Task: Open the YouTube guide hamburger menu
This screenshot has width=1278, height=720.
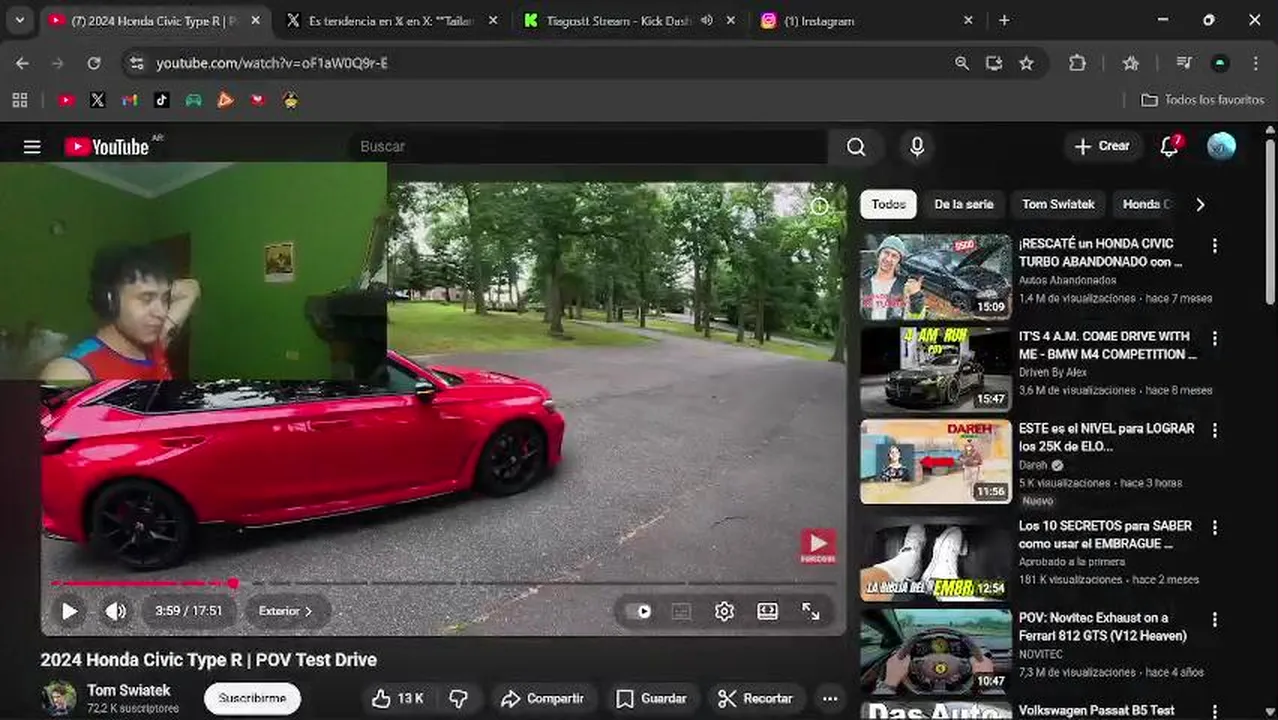Action: 32,147
